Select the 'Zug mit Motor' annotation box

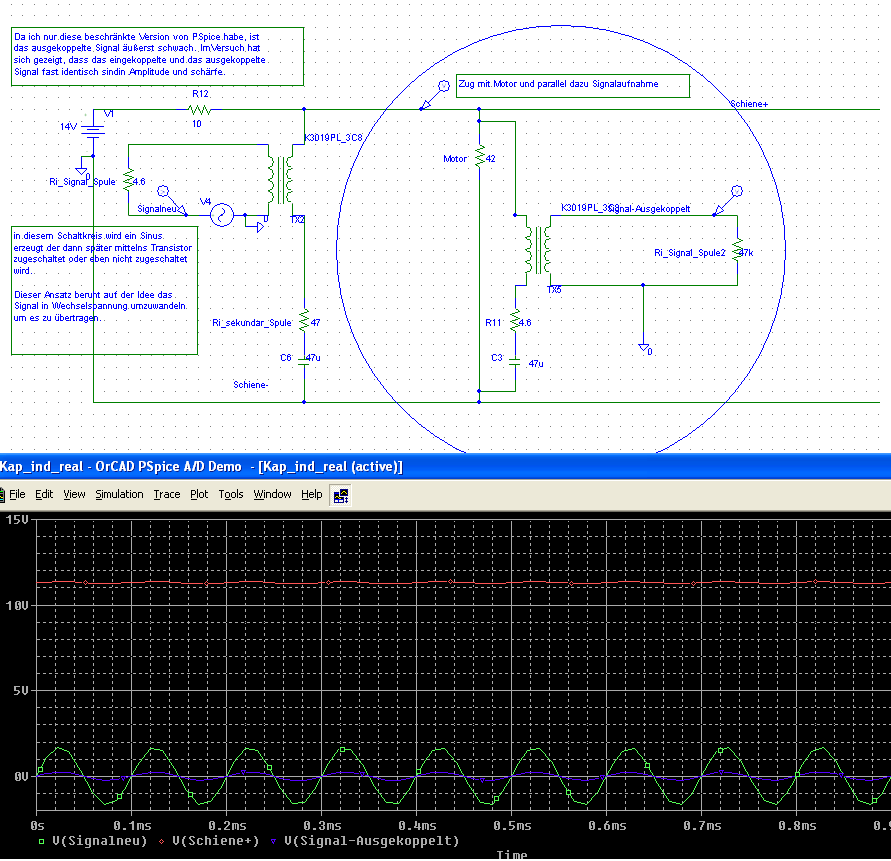pyautogui.click(x=573, y=85)
